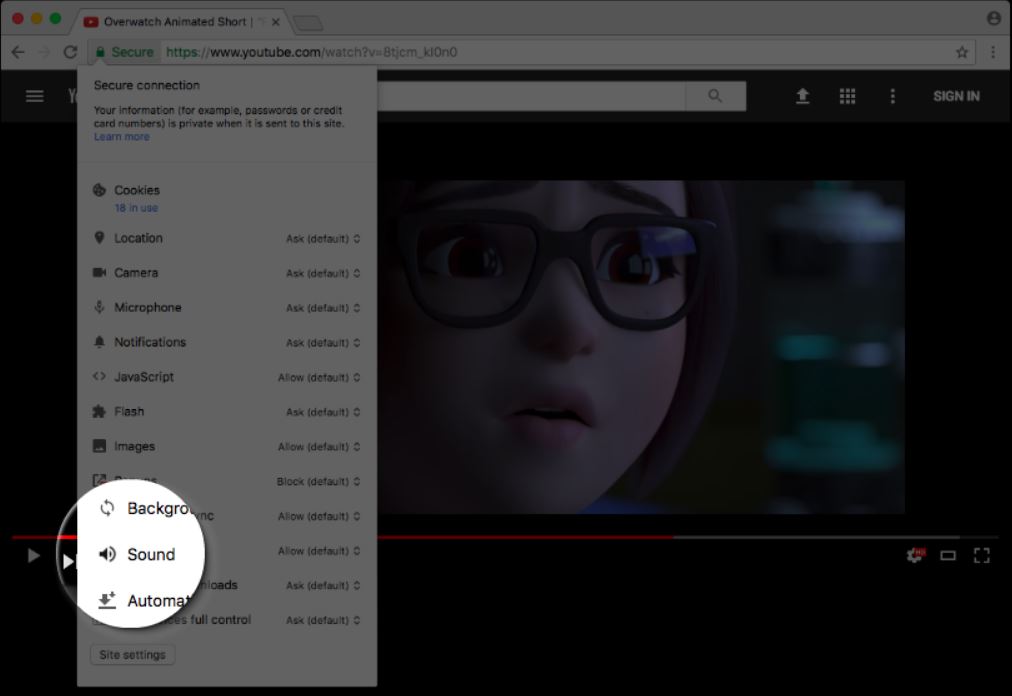
Task: Click the Flash puzzle piece icon
Action: click(99, 411)
